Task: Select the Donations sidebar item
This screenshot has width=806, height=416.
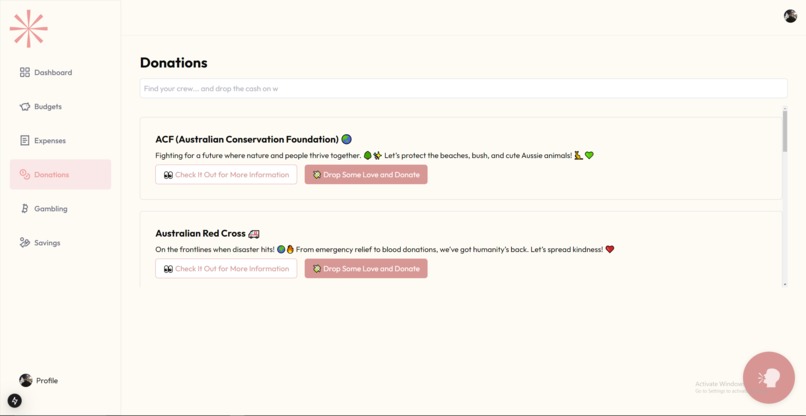Action: tap(60, 174)
